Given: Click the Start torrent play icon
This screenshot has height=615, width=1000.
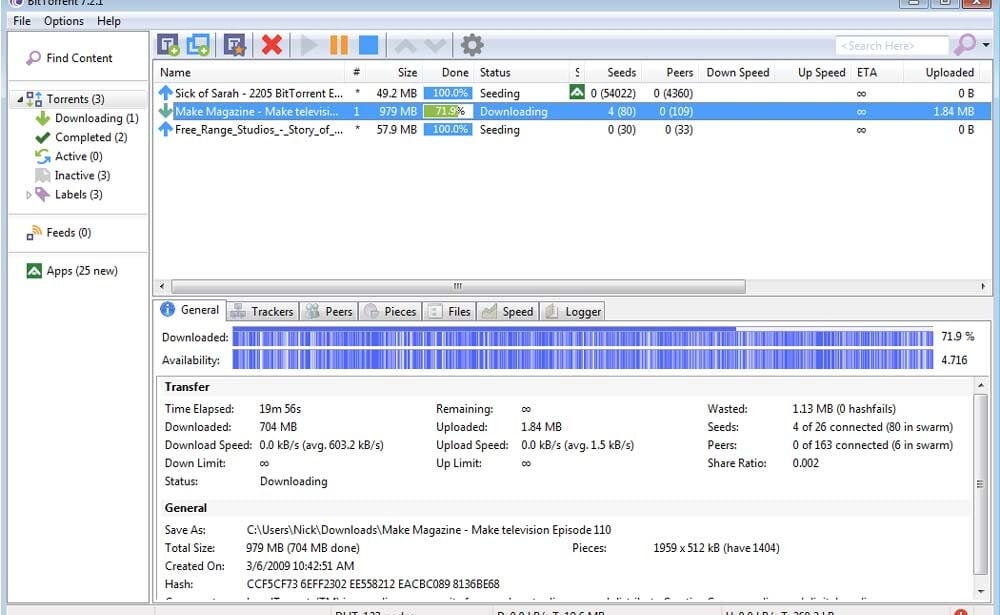Looking at the screenshot, I should (x=309, y=45).
